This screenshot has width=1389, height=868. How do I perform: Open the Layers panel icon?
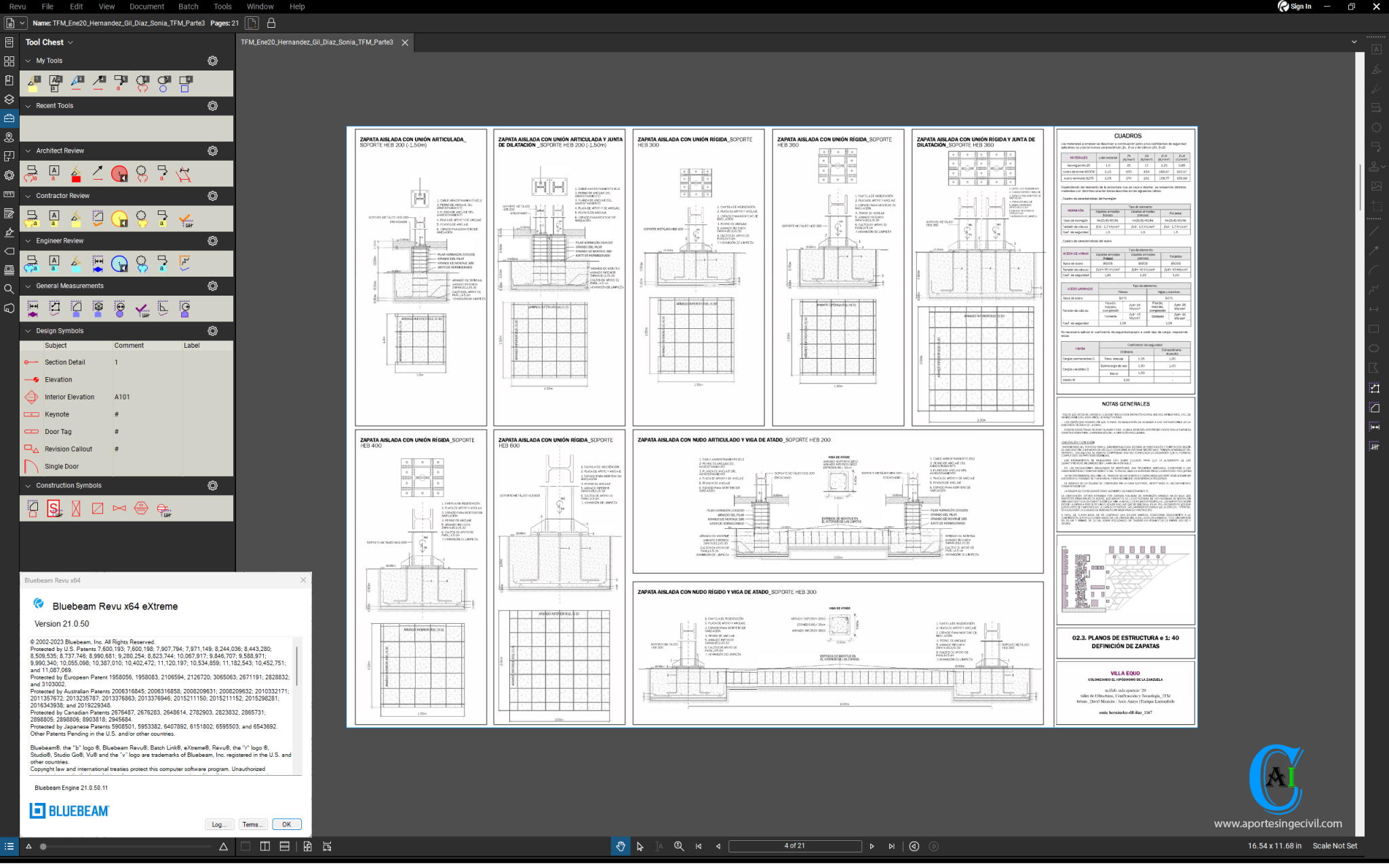pyautogui.click(x=9, y=99)
